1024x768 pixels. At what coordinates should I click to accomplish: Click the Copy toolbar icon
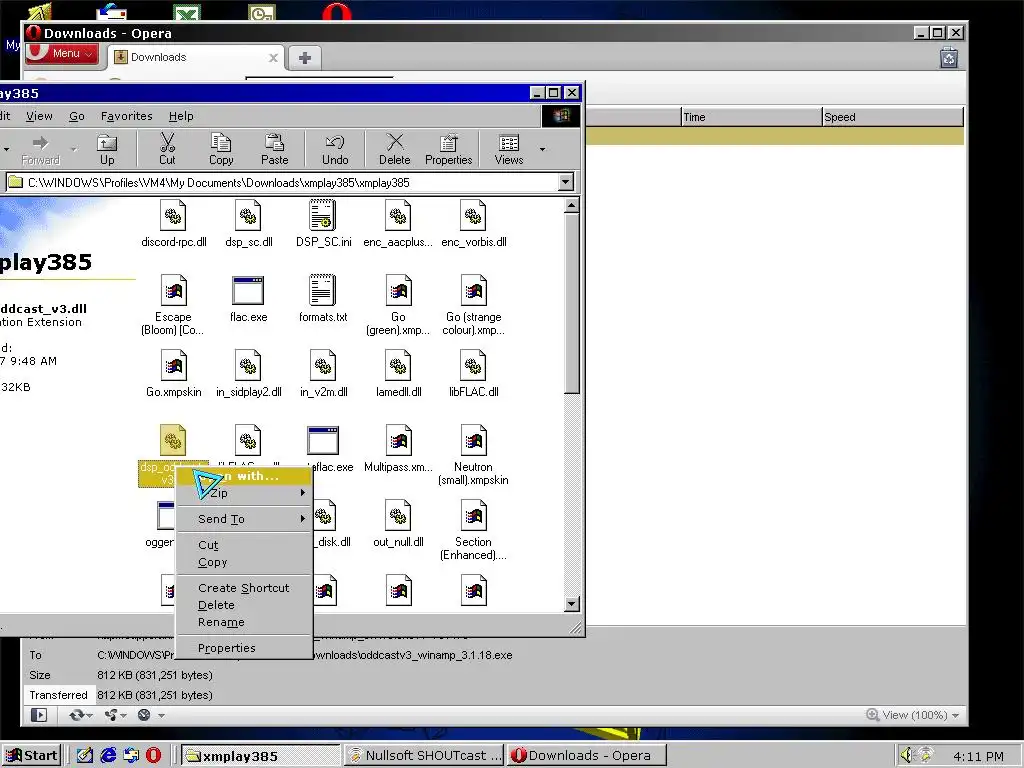tap(221, 149)
